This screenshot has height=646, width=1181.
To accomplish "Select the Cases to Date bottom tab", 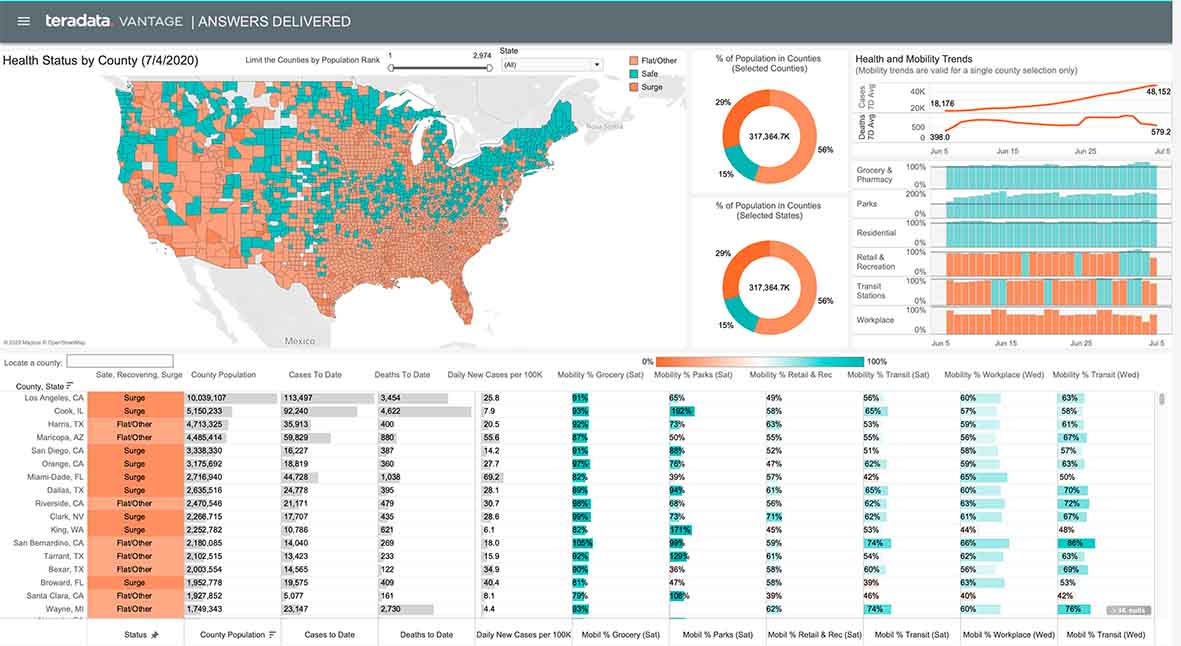I will [329, 634].
